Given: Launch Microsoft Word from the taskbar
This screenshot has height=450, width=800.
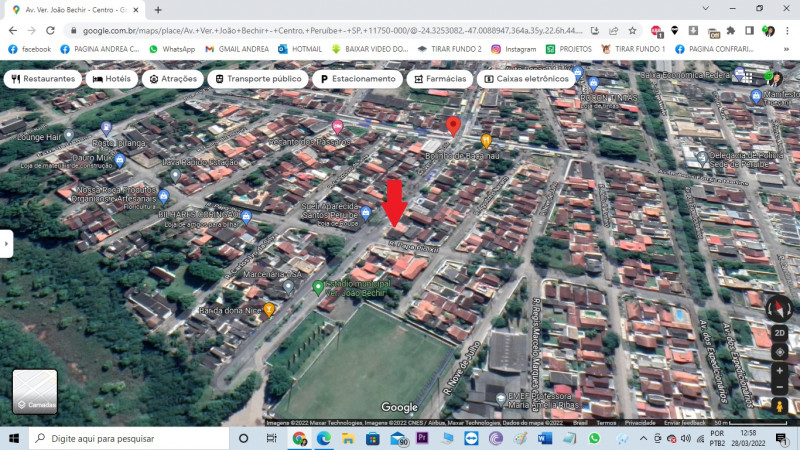Looking at the screenshot, I should pos(545,439).
